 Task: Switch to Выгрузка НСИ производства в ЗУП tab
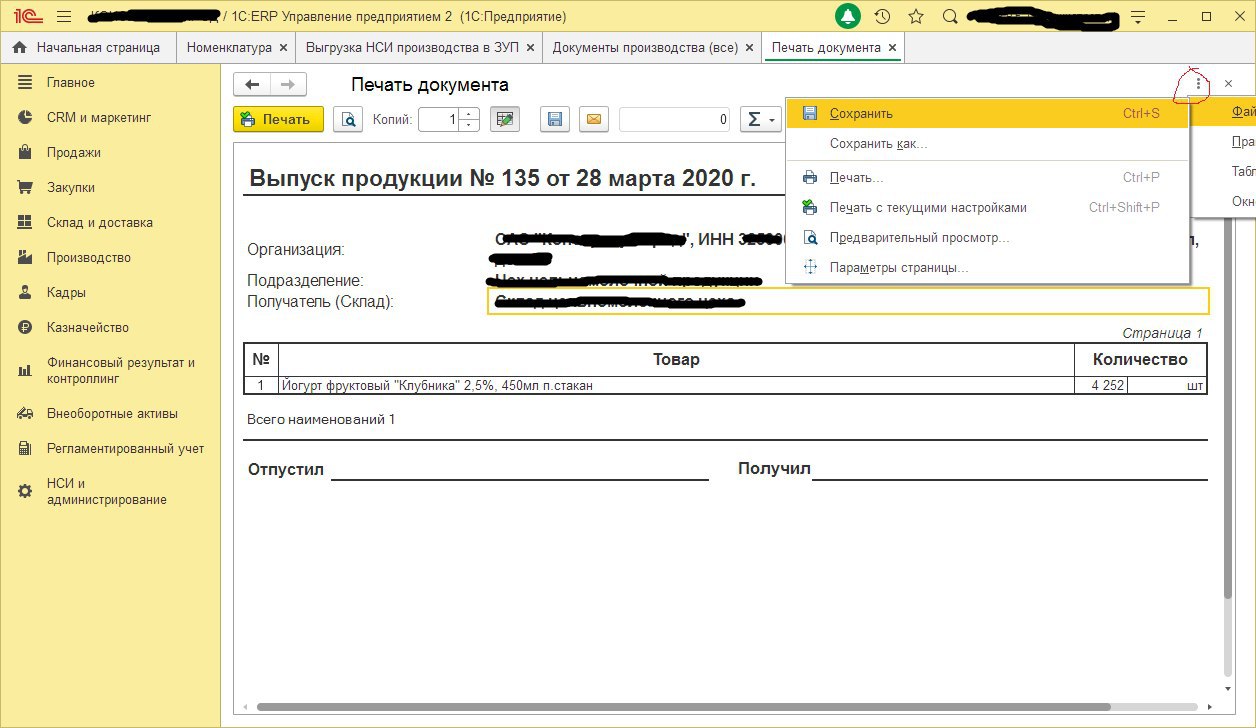[x=413, y=47]
